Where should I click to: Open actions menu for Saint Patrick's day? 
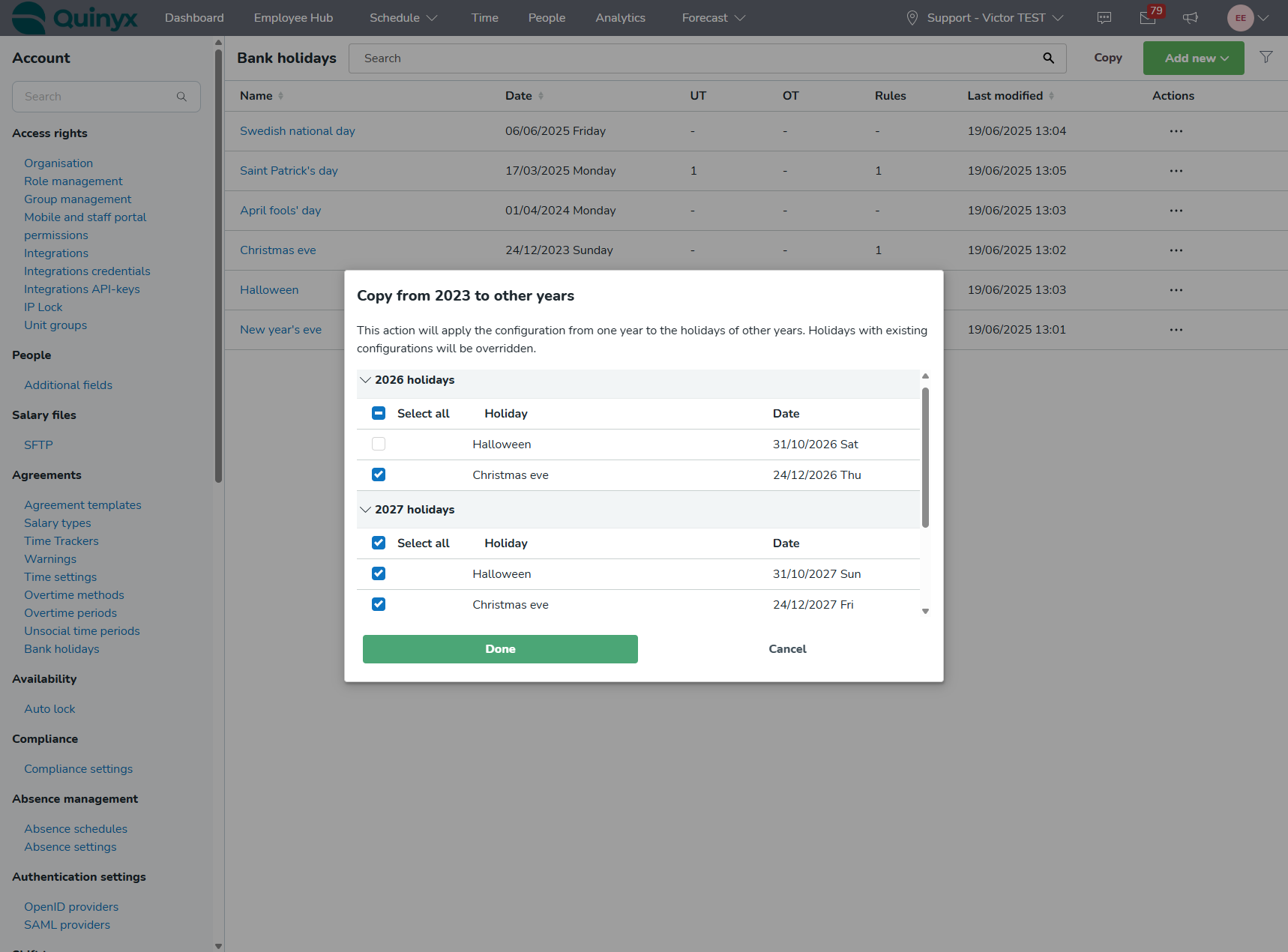[1176, 171]
